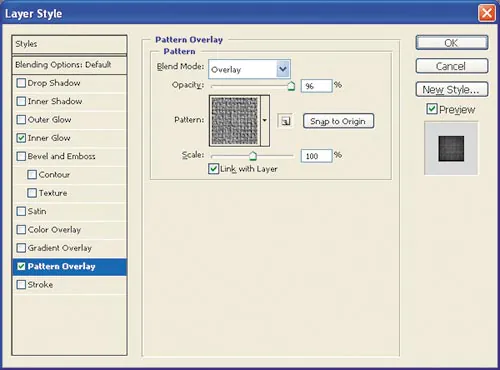
Task: Select the Color Overlay effect row
Action: click(69, 230)
